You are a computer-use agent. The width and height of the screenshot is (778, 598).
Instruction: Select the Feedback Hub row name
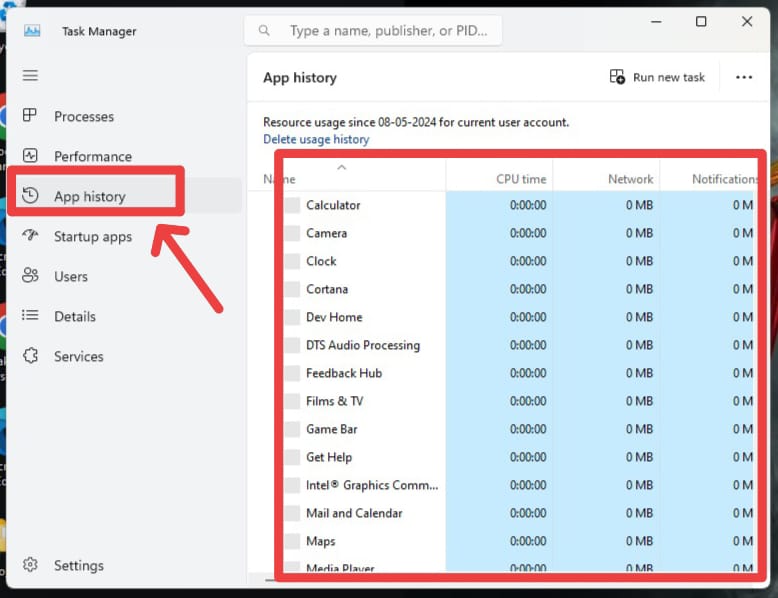coord(344,373)
